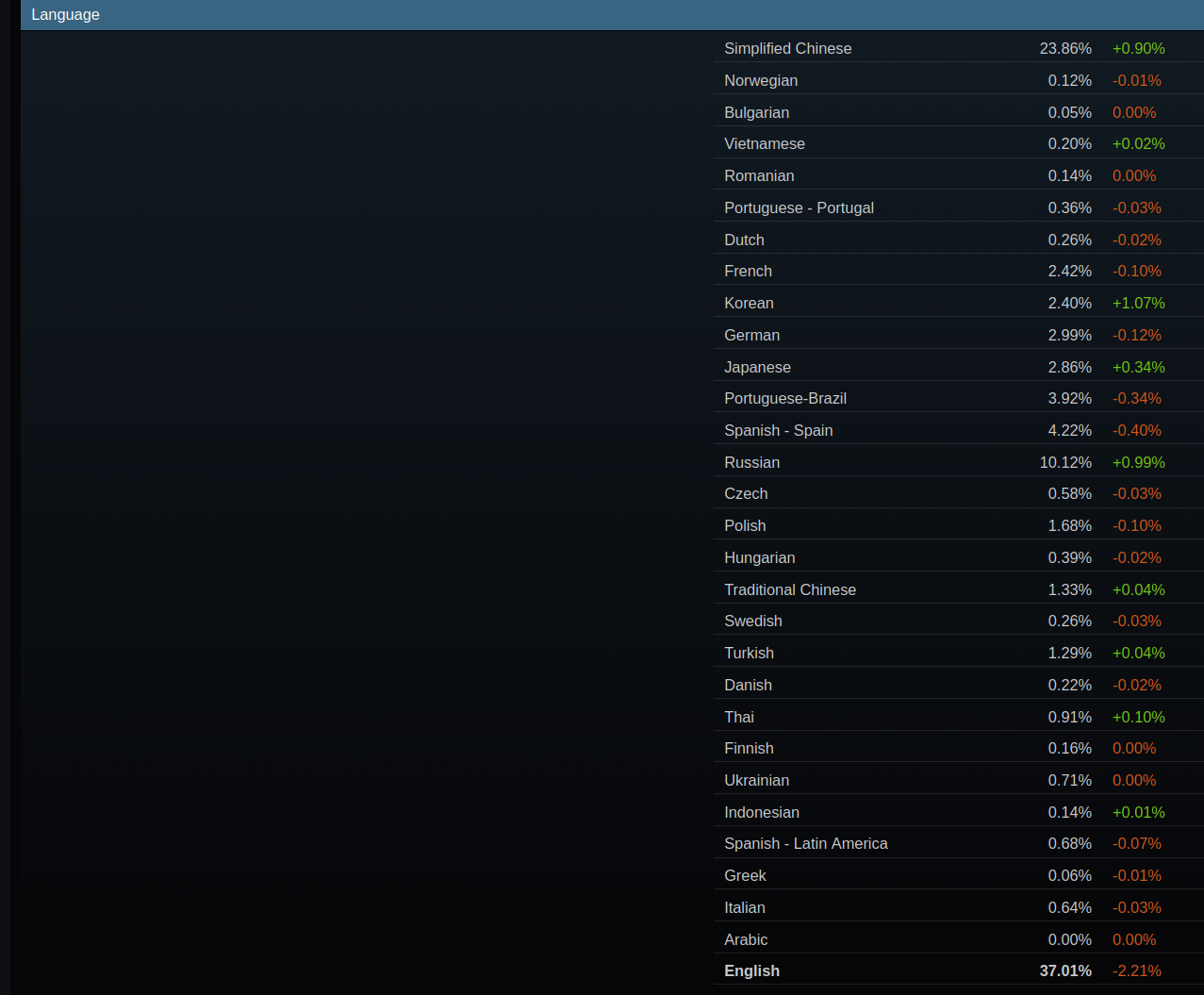Select the 'Arabic' language label

tap(746, 939)
